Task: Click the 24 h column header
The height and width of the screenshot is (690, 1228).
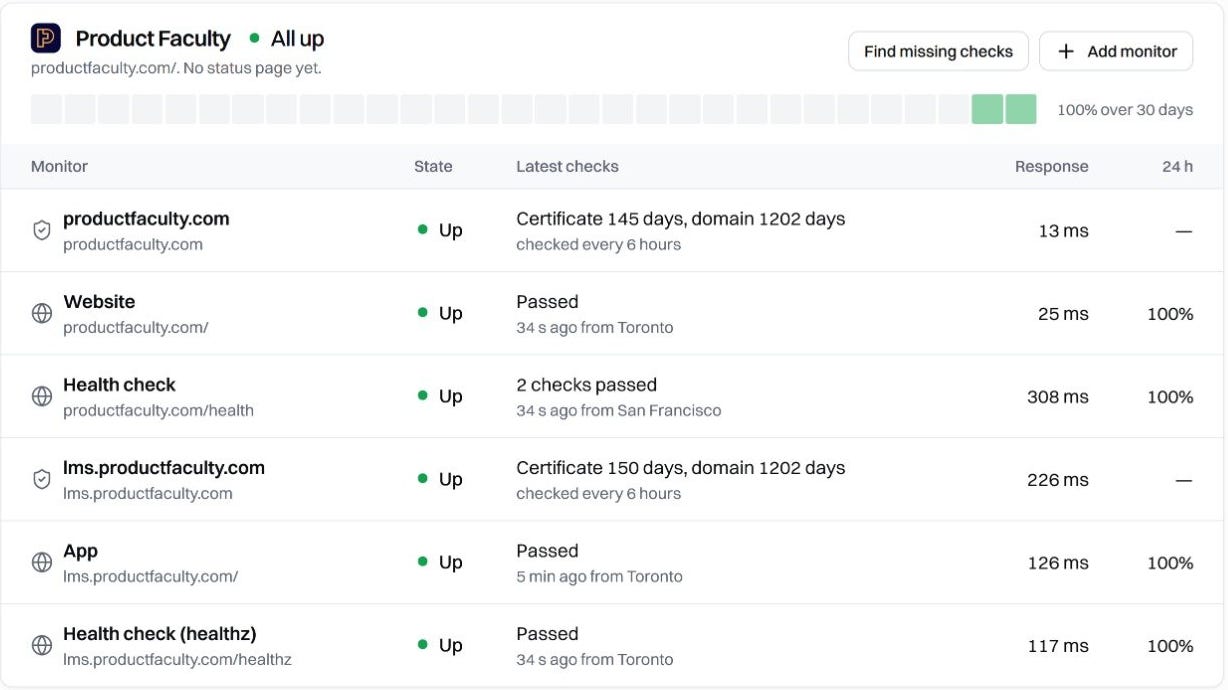Action: [x=1177, y=167]
